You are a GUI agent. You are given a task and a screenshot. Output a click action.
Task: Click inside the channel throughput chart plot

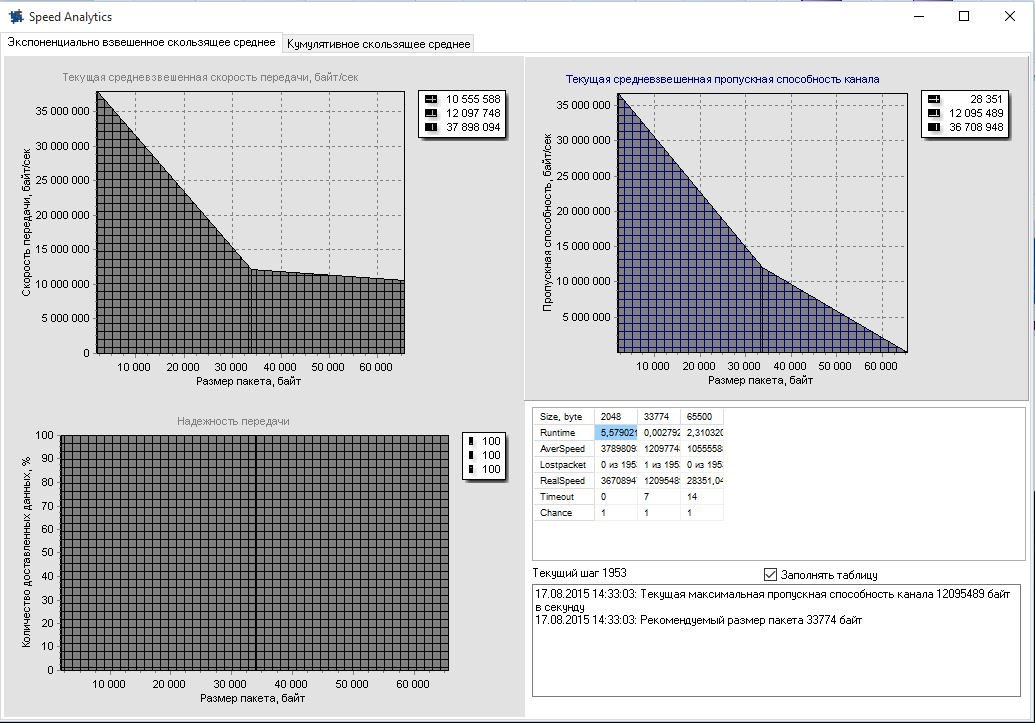click(x=762, y=223)
